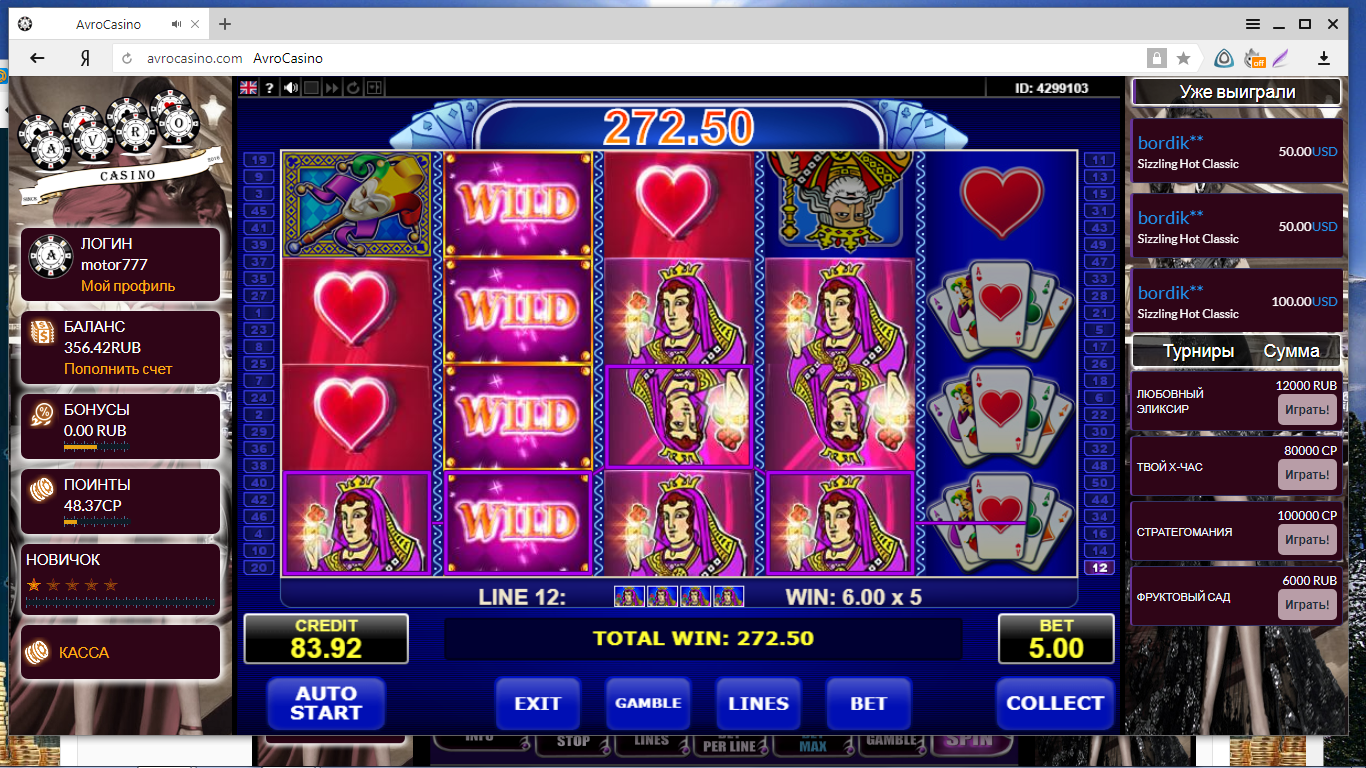Screen dimensions: 1366x768
Task: Toggle the extension marked off
Action: click(x=1254, y=58)
